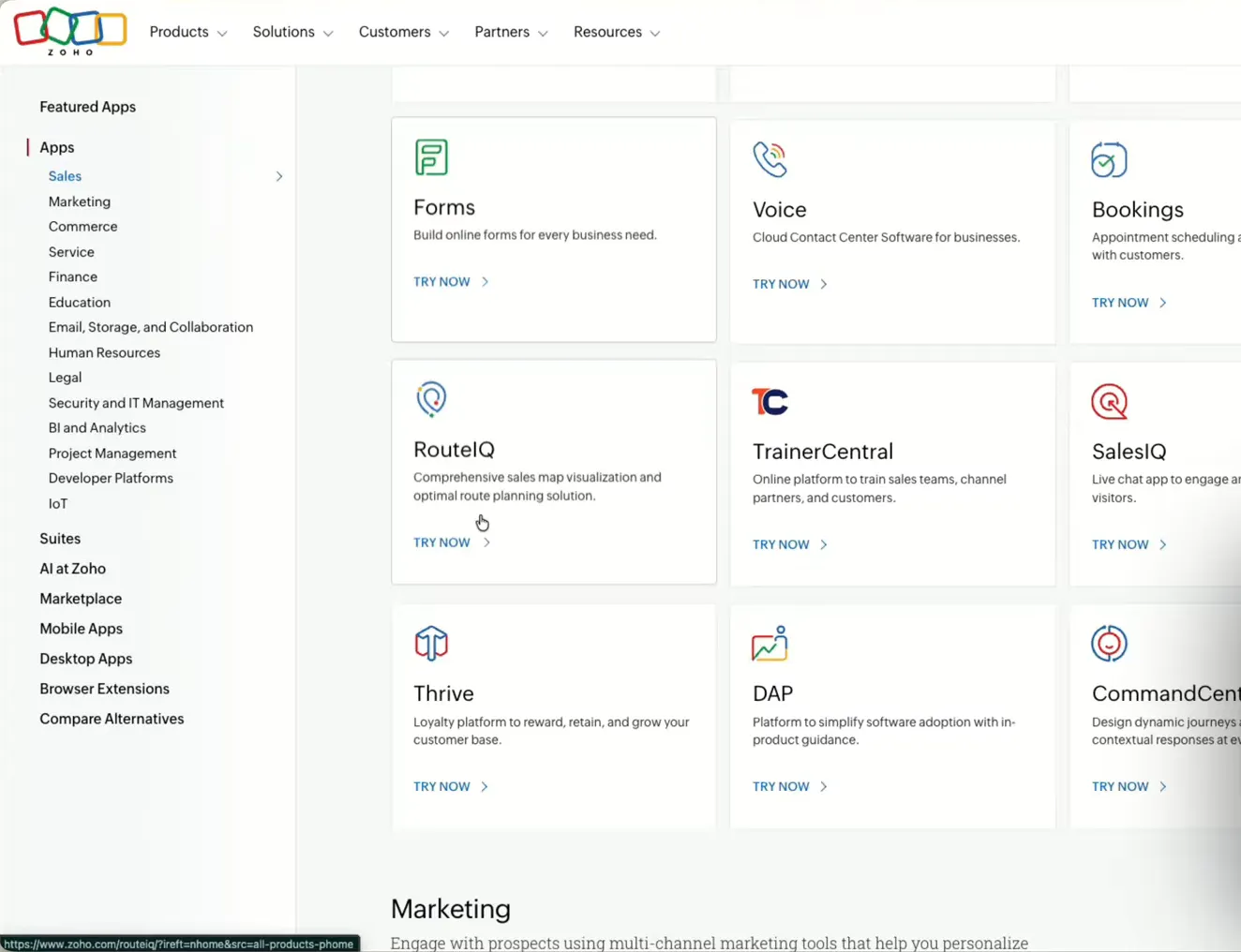The width and height of the screenshot is (1241, 952).
Task: Click Try Now under DAP
Action: [x=790, y=786]
